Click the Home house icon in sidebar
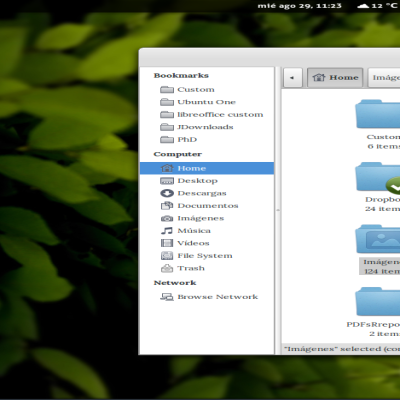This screenshot has height=400, width=400. 167,168
